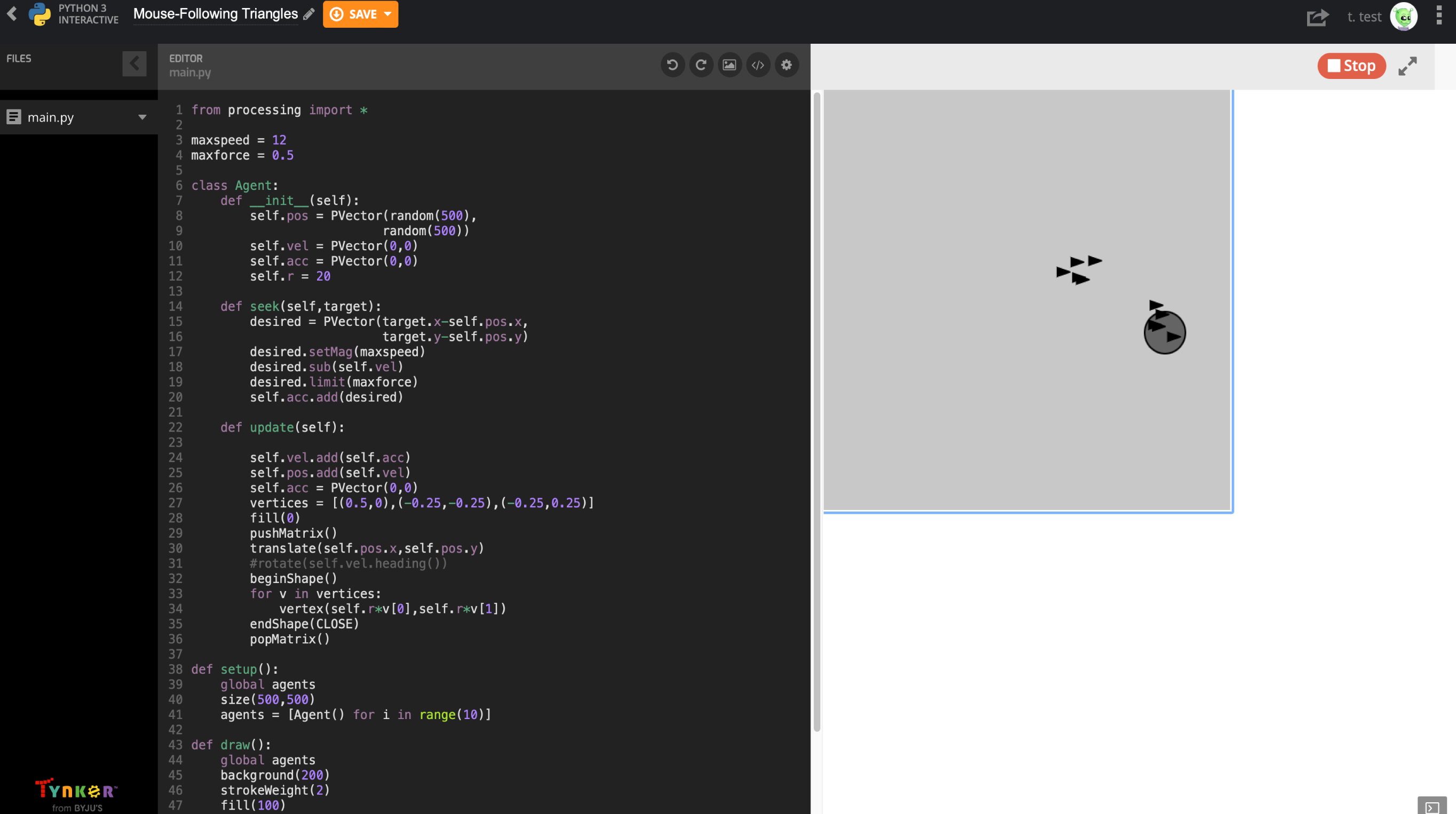Expand output to fullscreen
This screenshot has height=814, width=1456.
(x=1407, y=66)
